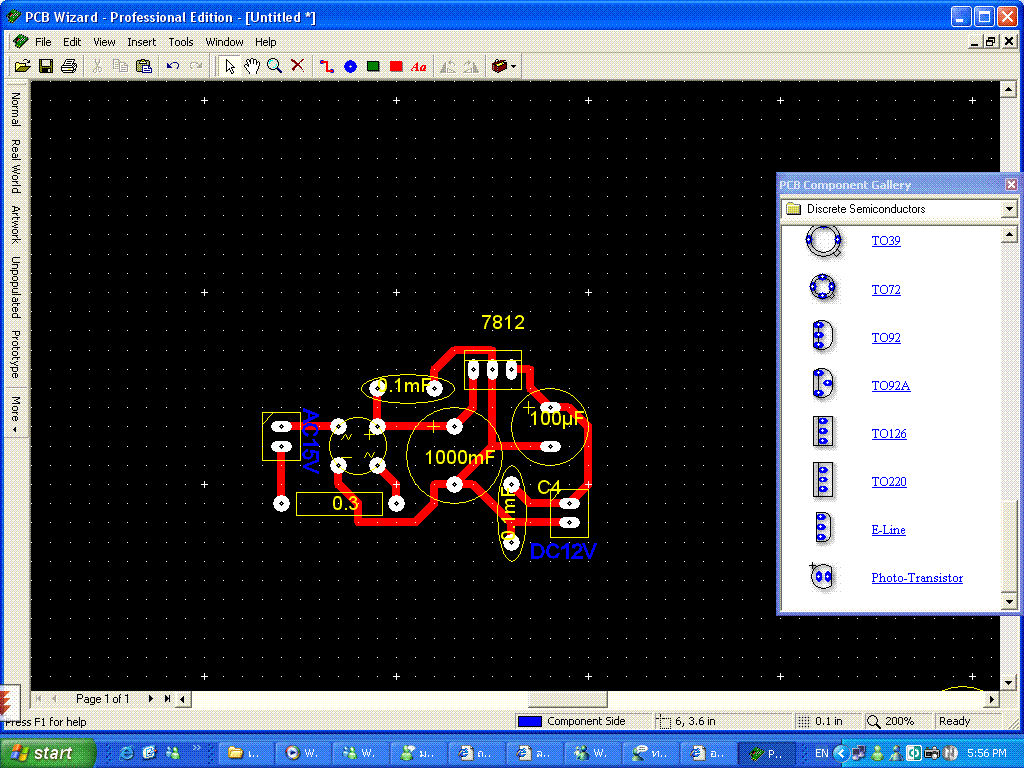1024x768 pixels.
Task: Expand the More view styles tab
Action: 15,413
